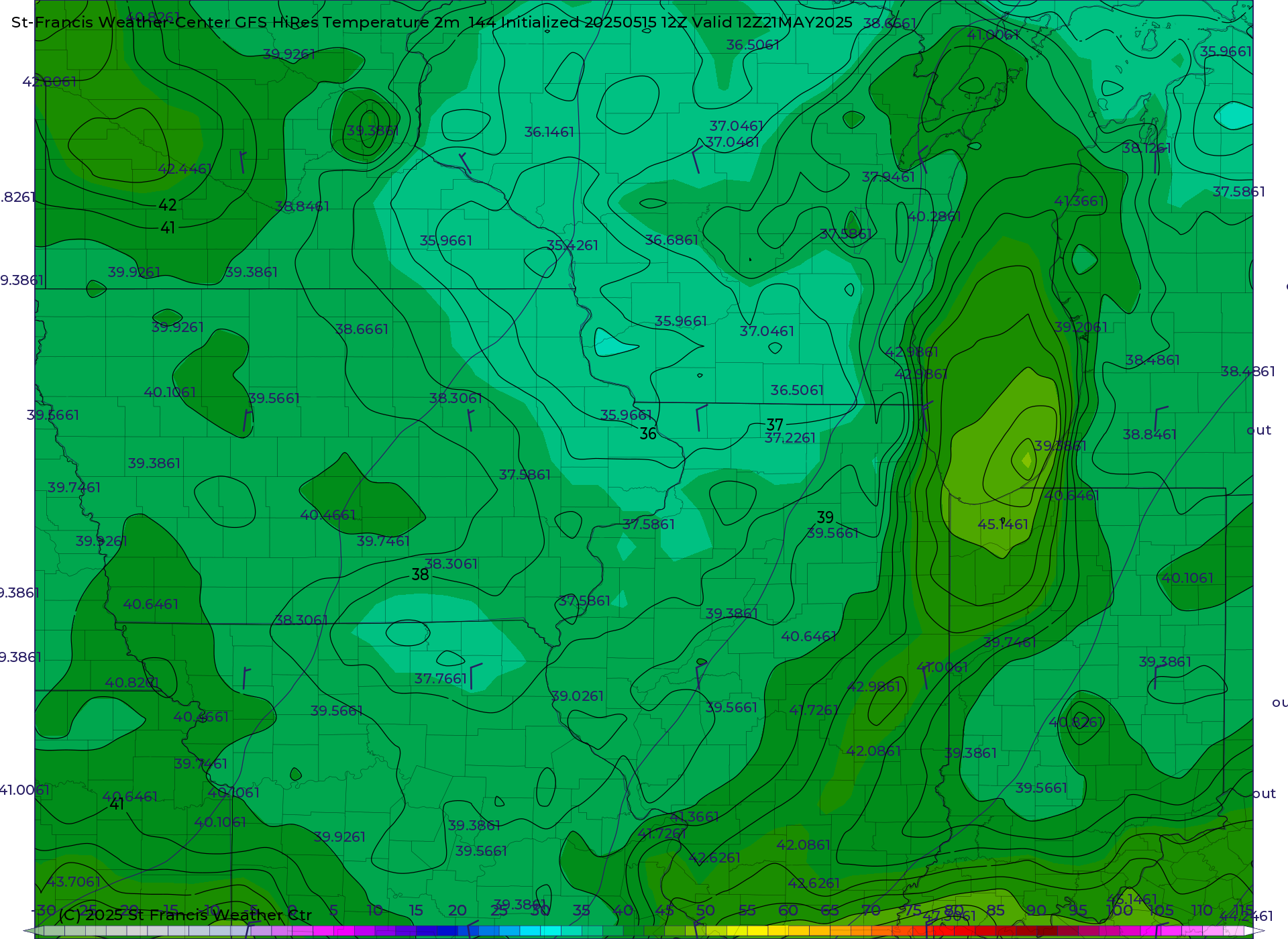This screenshot has width=1288, height=939.
Task: Click the 110 tick on the color scale
Action: click(1202, 910)
